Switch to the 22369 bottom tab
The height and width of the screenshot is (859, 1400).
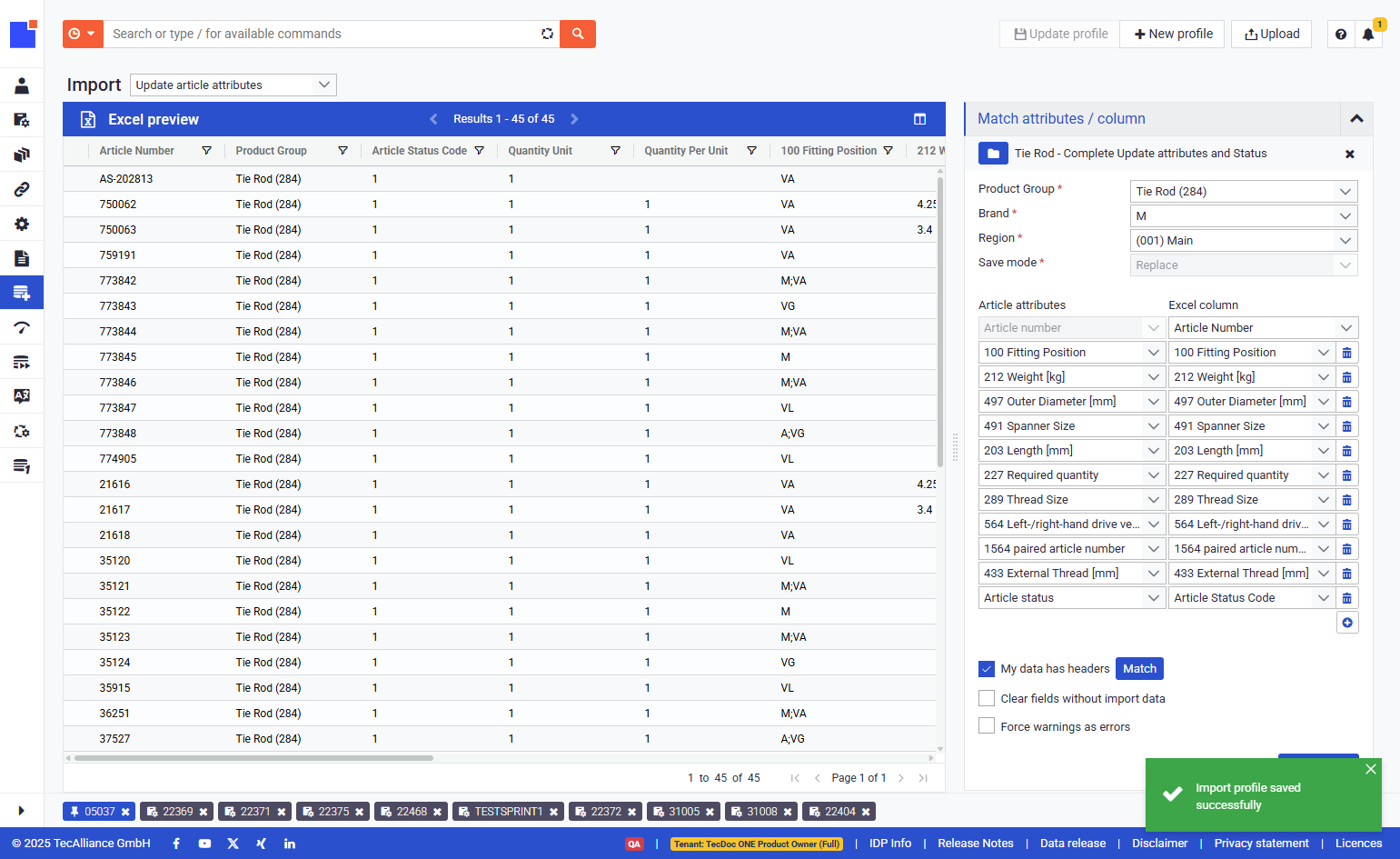[177, 812]
